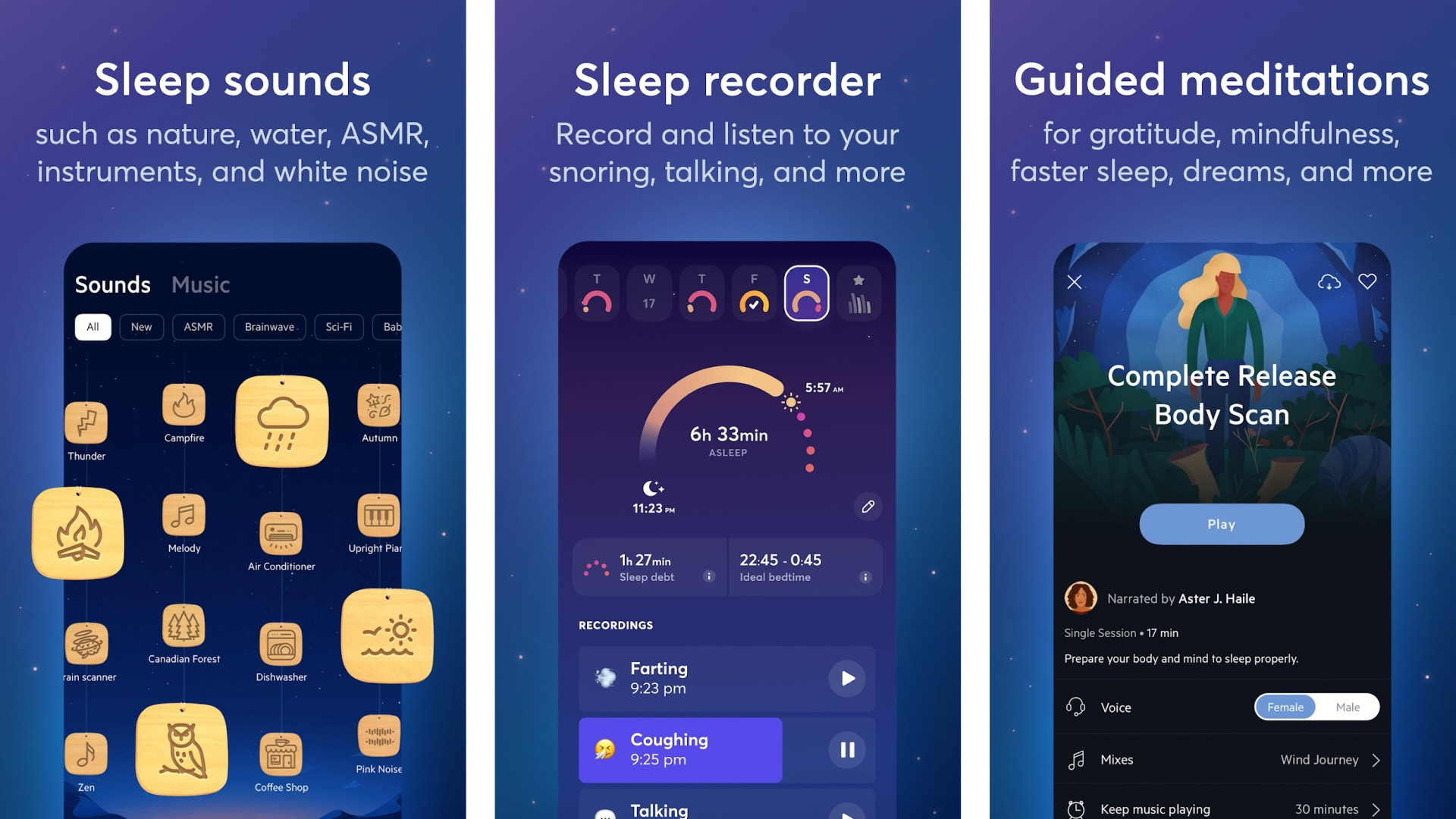Expand the sleep debt info tooltip

(x=709, y=577)
